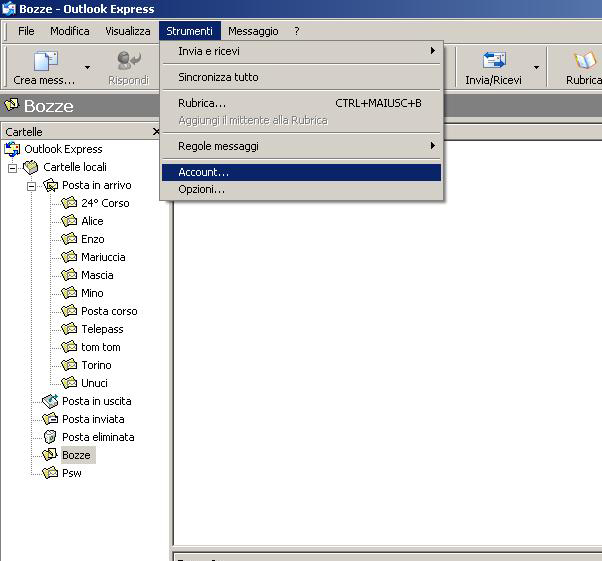Close the Cartelle pane
The width and height of the screenshot is (602, 561).
coord(156,132)
